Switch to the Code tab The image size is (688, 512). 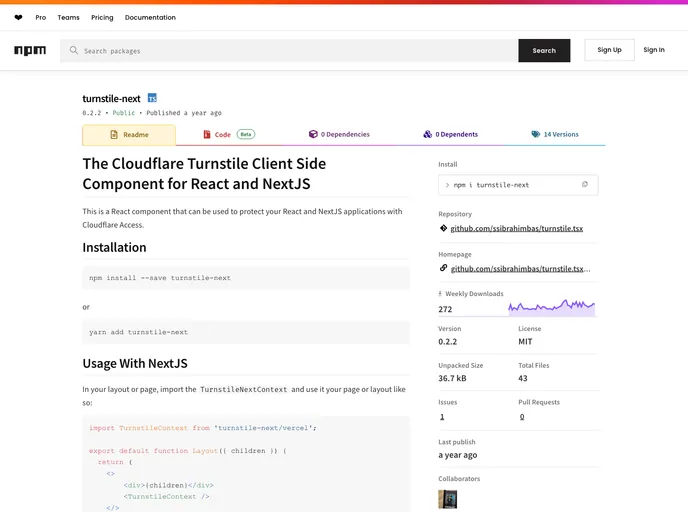click(229, 134)
